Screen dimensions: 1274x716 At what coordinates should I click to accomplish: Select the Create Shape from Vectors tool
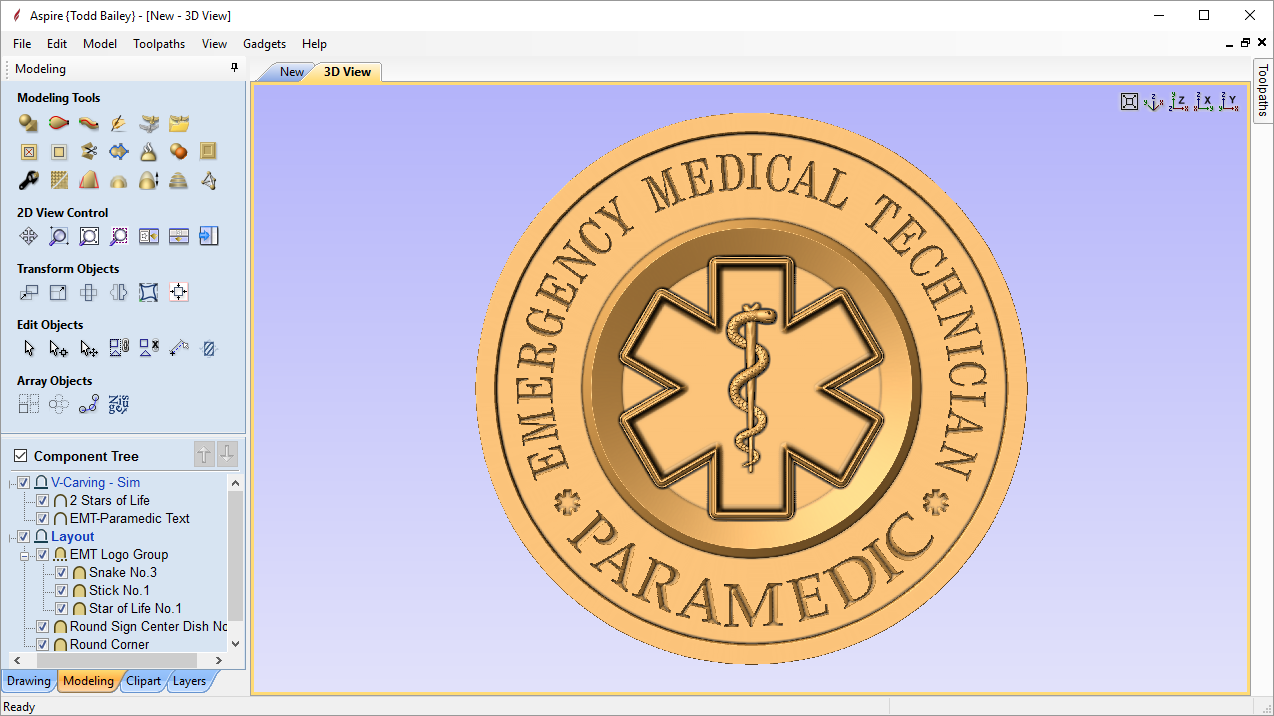(x=29, y=123)
